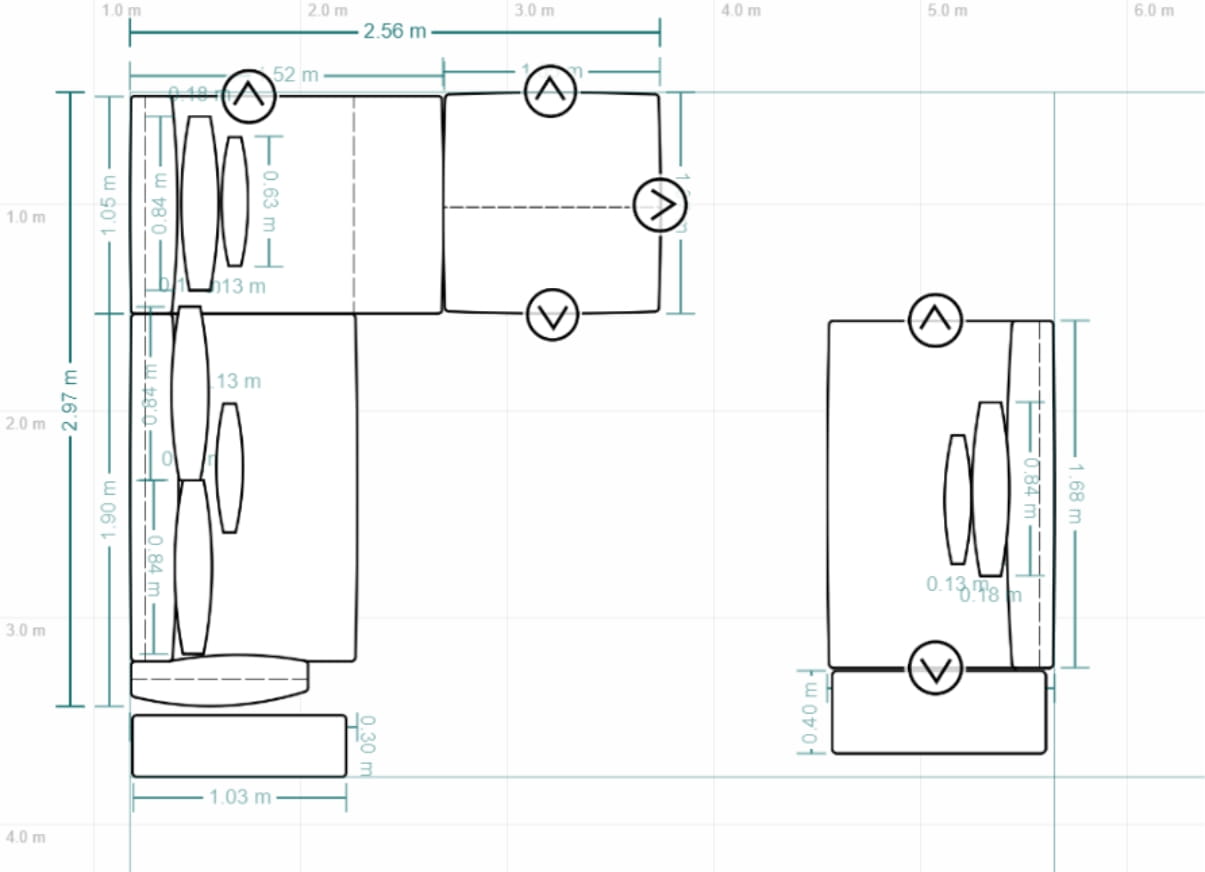The height and width of the screenshot is (872, 1205).
Task: Click the up arrow on the corner sofa's left section
Action: [x=249, y=97]
